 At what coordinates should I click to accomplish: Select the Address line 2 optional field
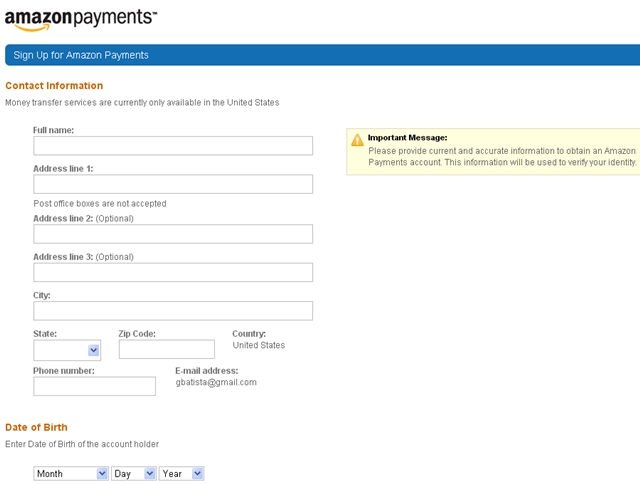click(173, 234)
